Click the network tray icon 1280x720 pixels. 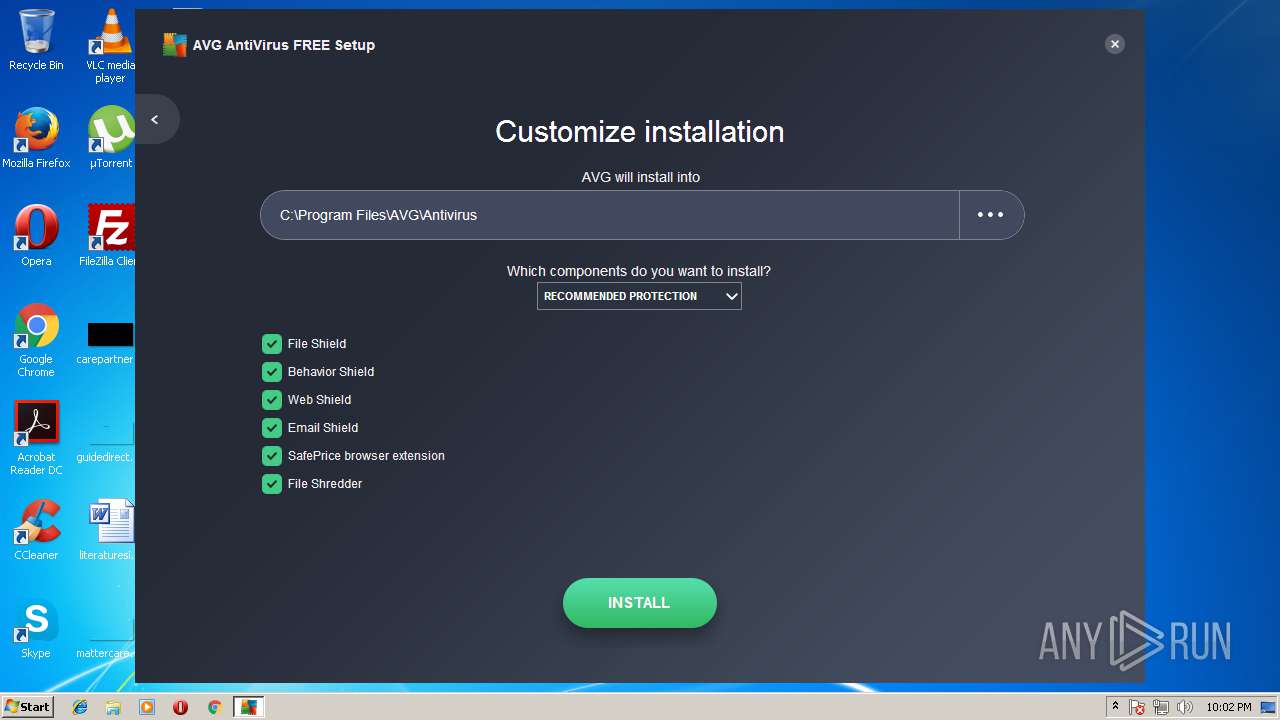(x=1161, y=707)
